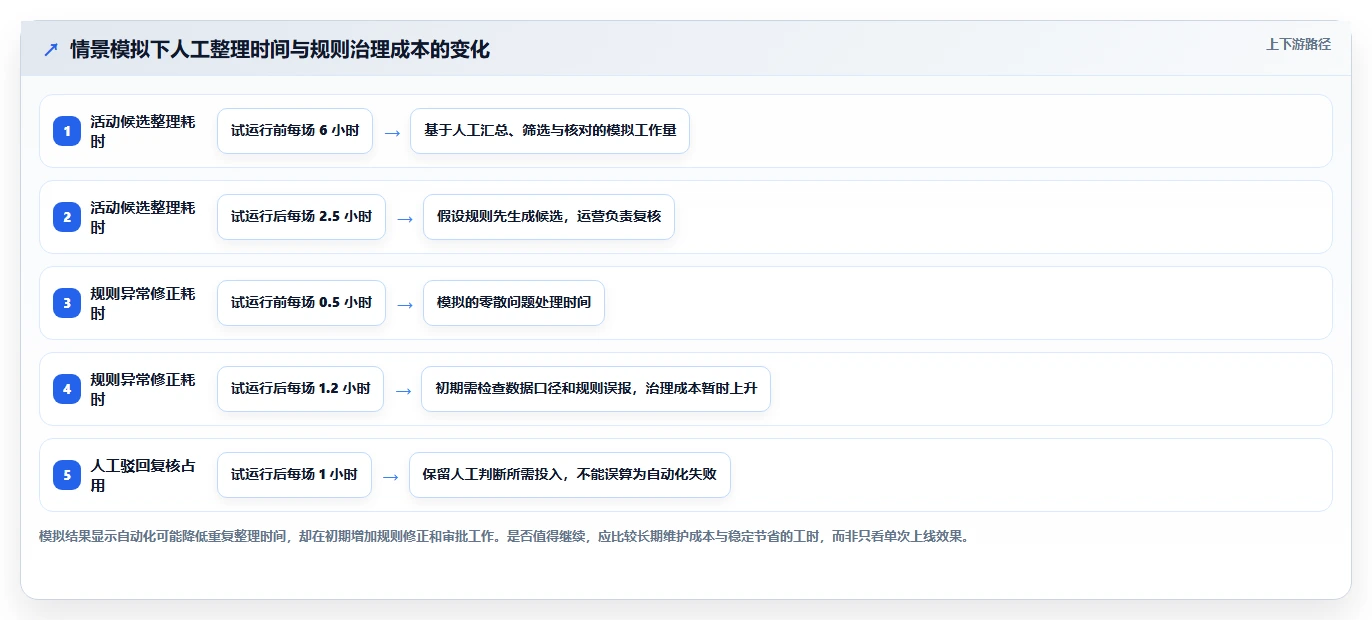Click the row 4 label 规则异常修正耗时
Image resolution: width=1372 pixels, height=620 pixels.
(143, 389)
